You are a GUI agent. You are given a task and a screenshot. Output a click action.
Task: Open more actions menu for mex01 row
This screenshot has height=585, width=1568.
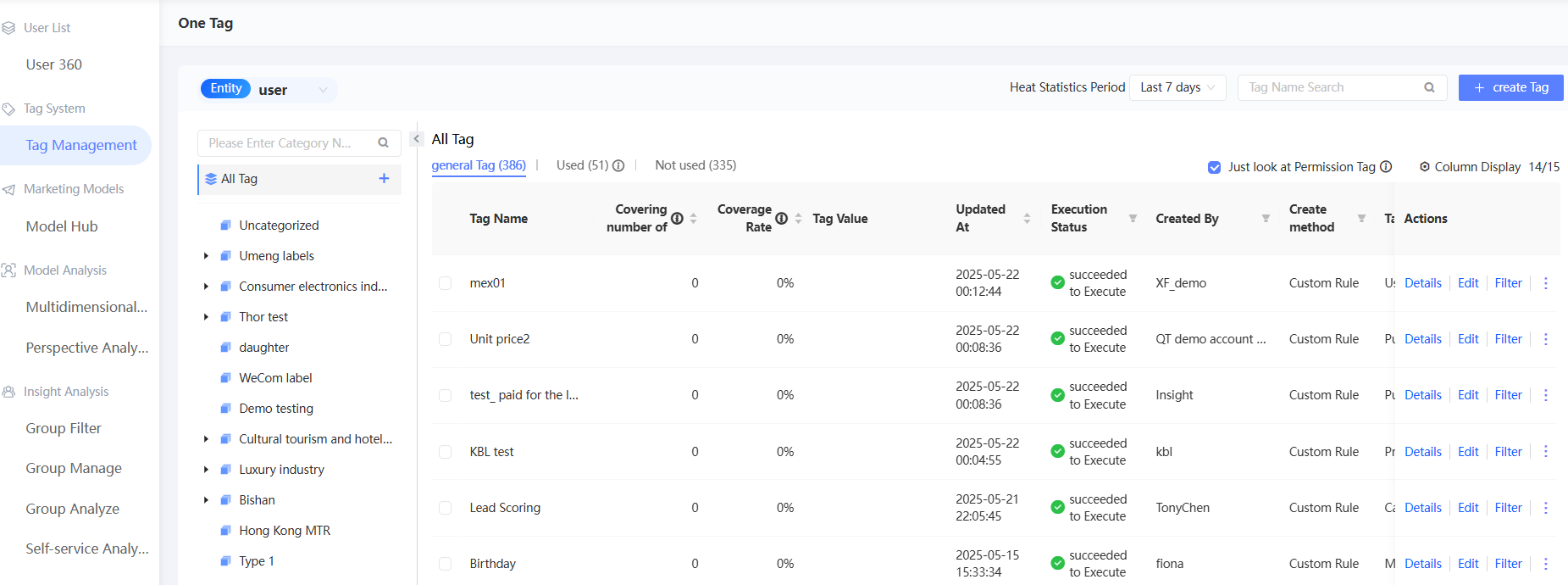[1545, 283]
